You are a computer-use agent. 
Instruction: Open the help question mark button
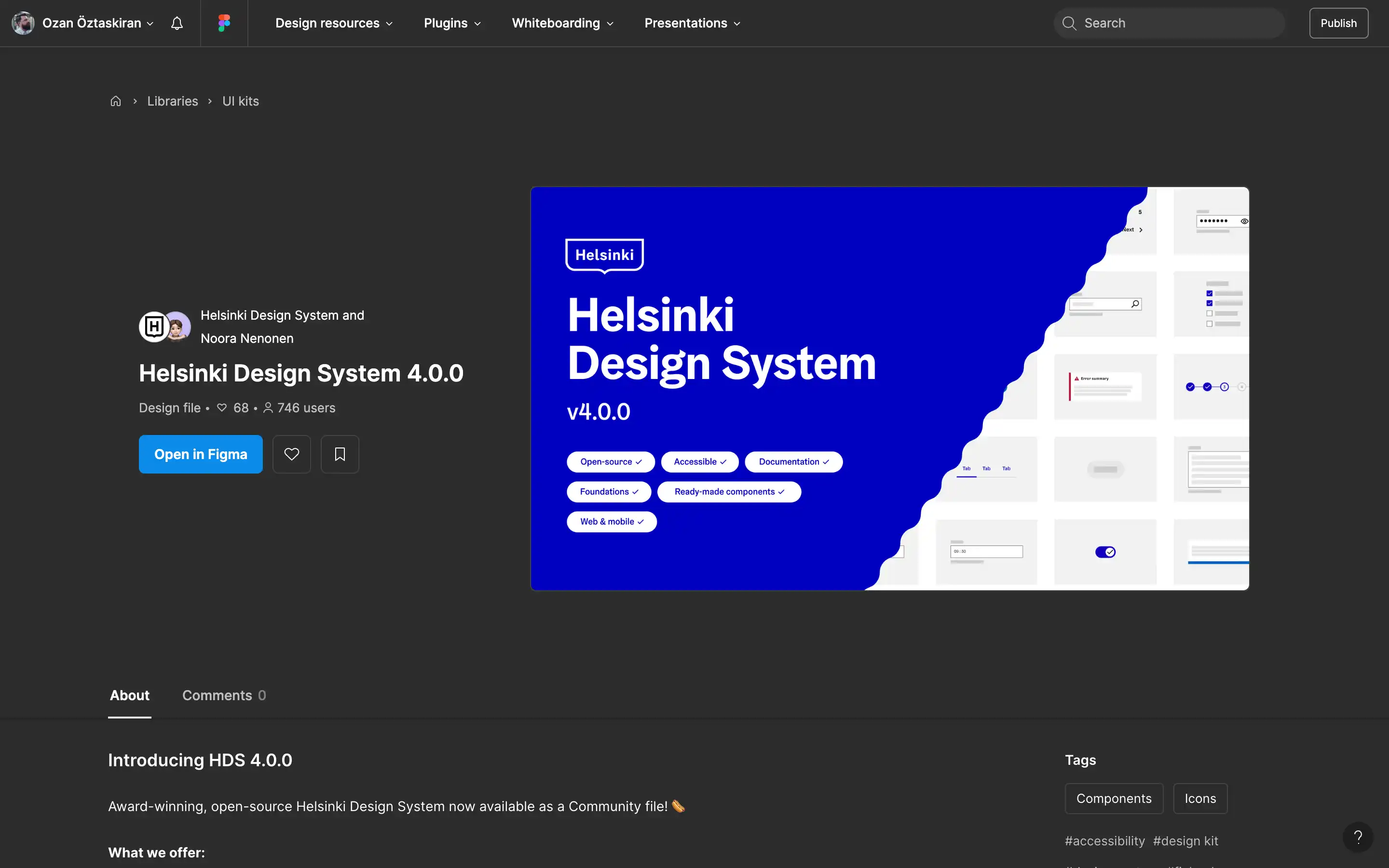coord(1358,837)
